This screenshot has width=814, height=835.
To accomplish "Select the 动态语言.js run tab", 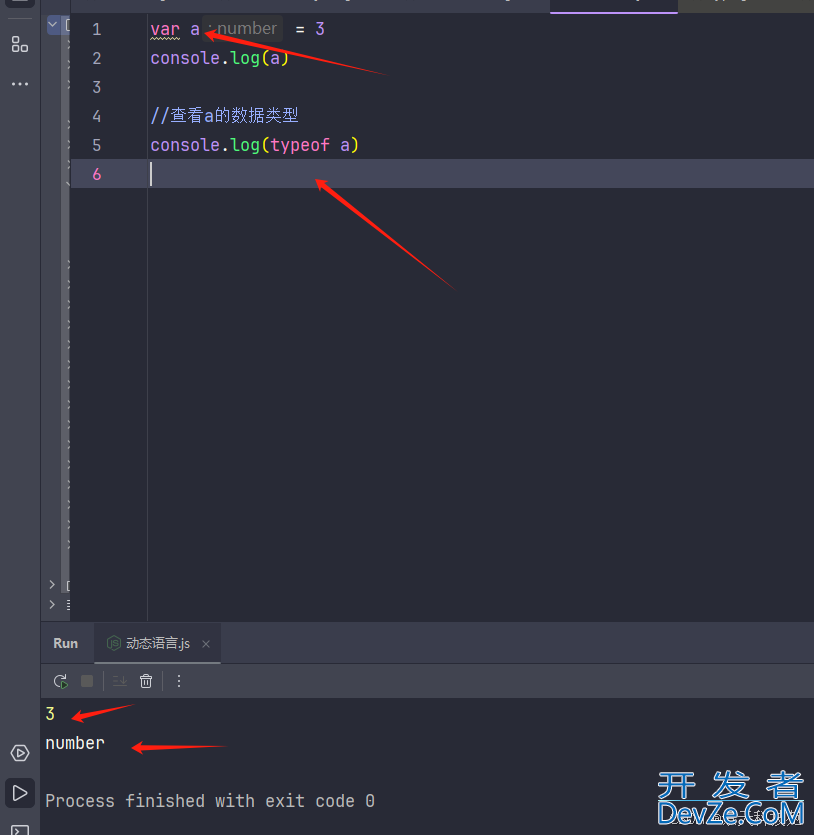I will tap(157, 643).
